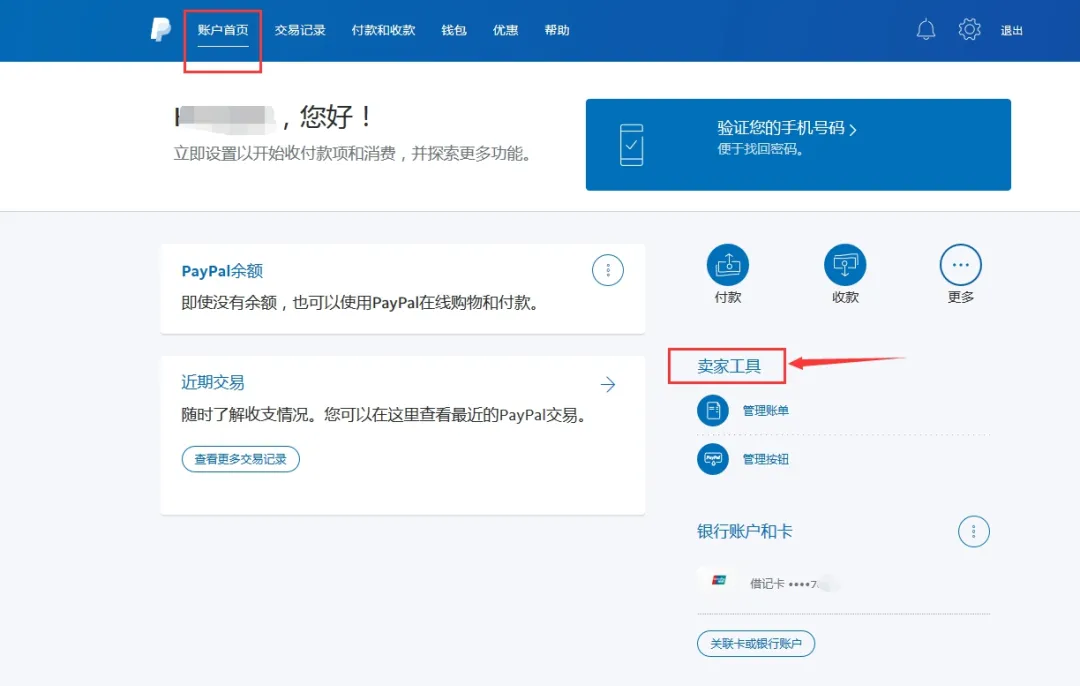This screenshot has height=686, width=1080.
Task: Open the account settings gear
Action: (968, 29)
